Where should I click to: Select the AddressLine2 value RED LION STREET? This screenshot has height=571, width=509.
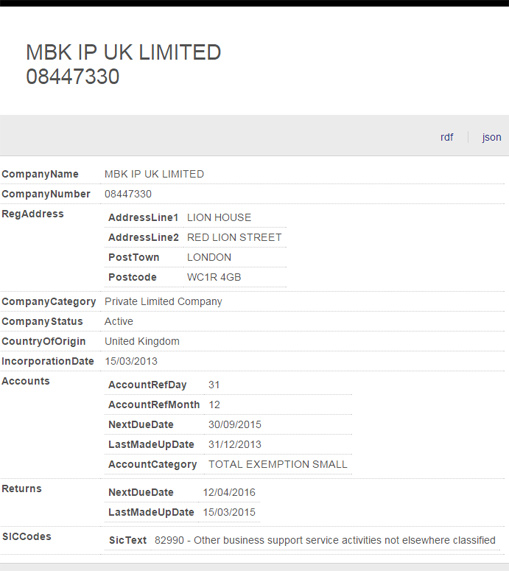click(x=234, y=237)
